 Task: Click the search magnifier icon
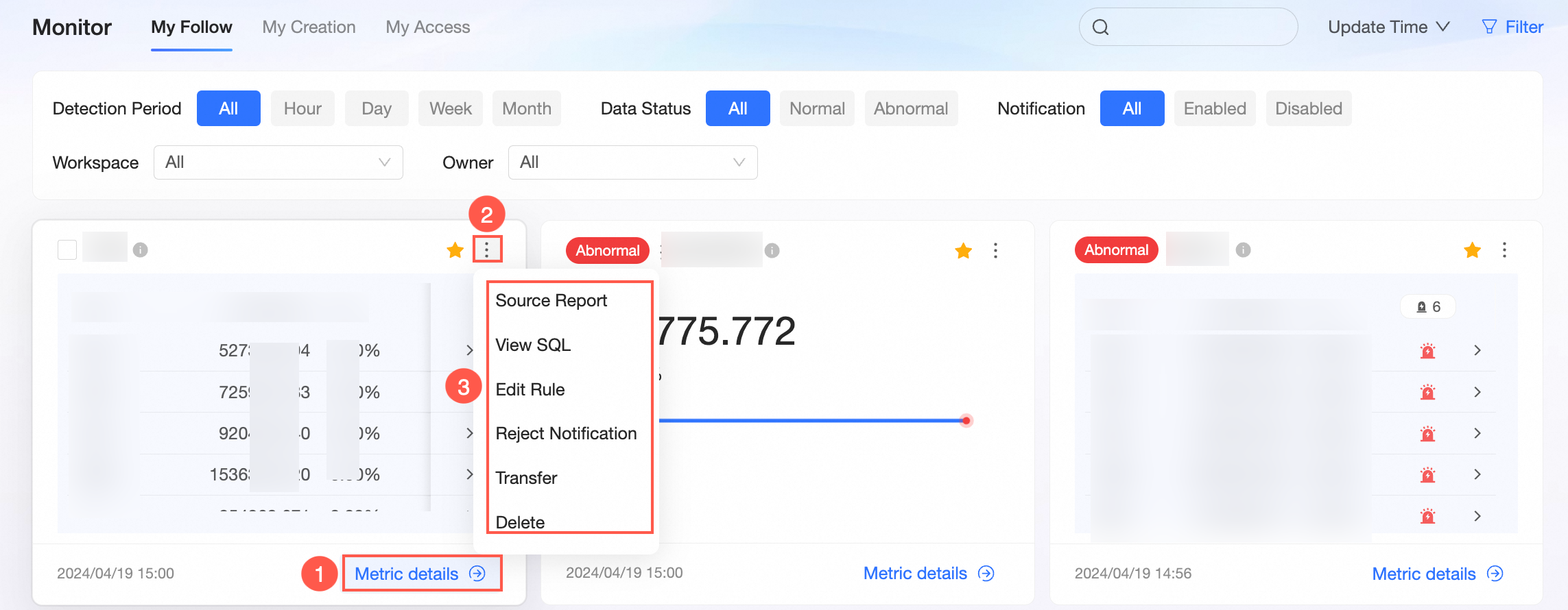[x=1100, y=27]
